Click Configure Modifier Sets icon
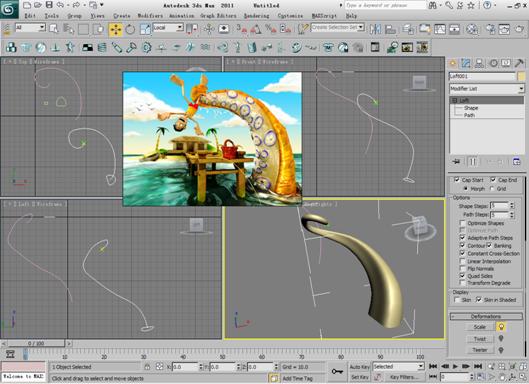The width and height of the screenshot is (529, 384). coord(517,162)
